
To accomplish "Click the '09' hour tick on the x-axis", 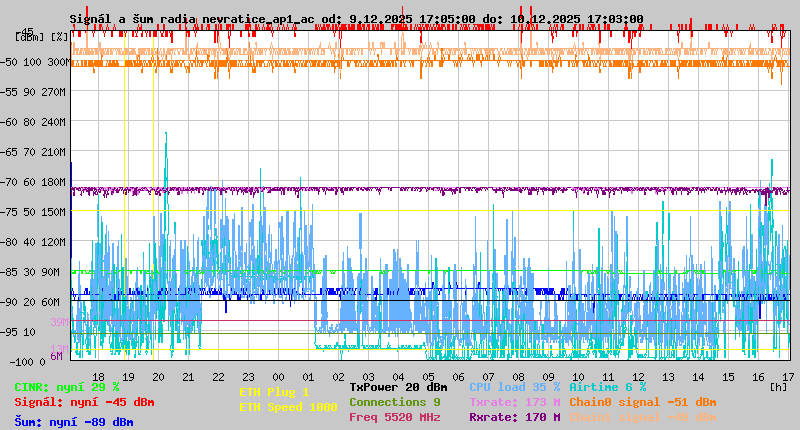I will click(x=548, y=377).
